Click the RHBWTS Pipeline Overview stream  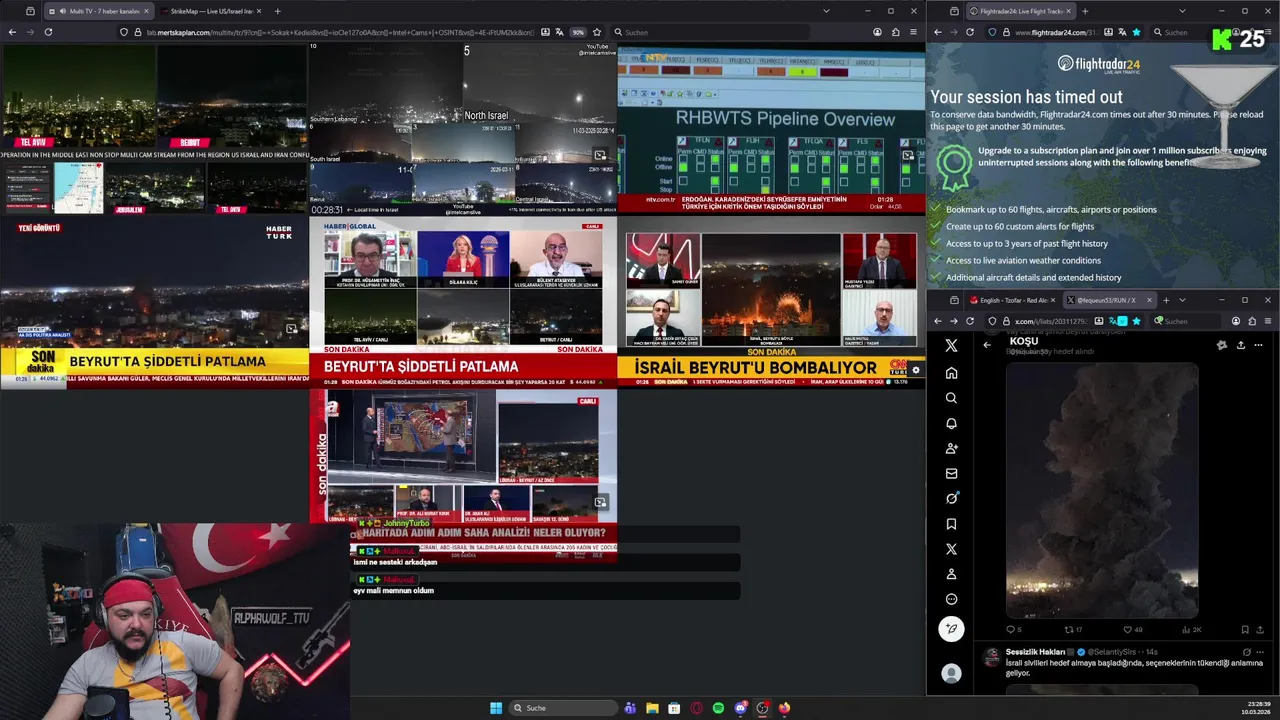click(x=771, y=128)
